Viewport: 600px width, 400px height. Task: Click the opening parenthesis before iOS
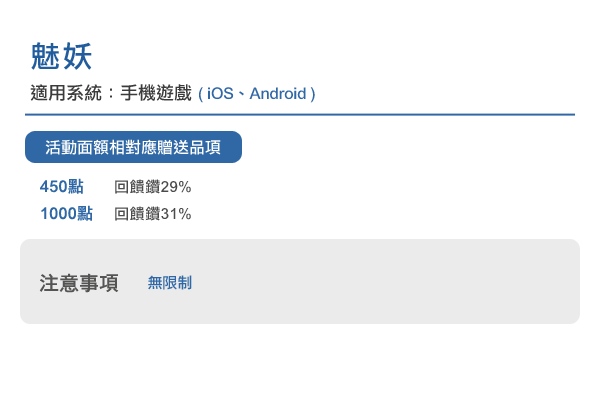click(201, 94)
